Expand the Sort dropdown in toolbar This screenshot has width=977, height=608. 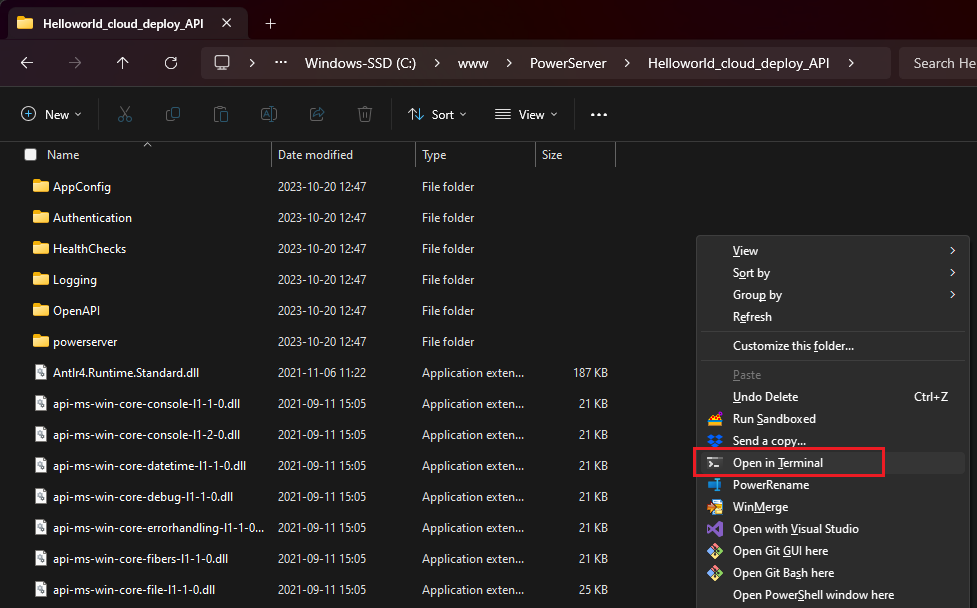(x=438, y=114)
